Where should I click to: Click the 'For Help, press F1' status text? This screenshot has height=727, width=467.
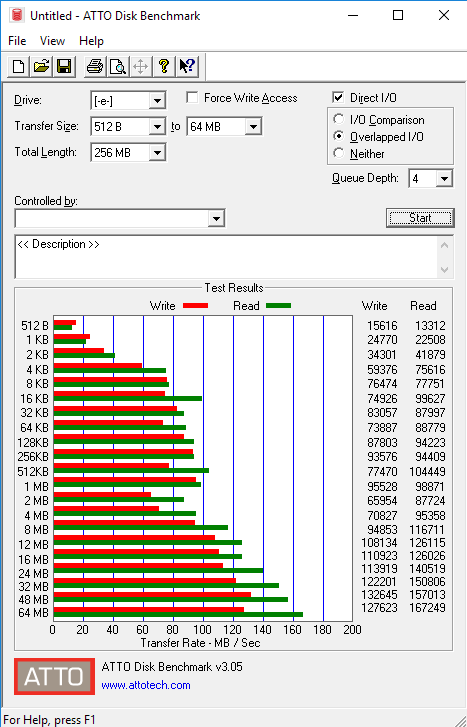click(x=49, y=720)
